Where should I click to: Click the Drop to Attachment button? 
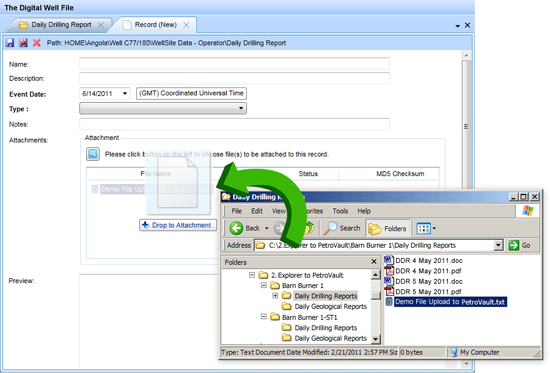178,225
